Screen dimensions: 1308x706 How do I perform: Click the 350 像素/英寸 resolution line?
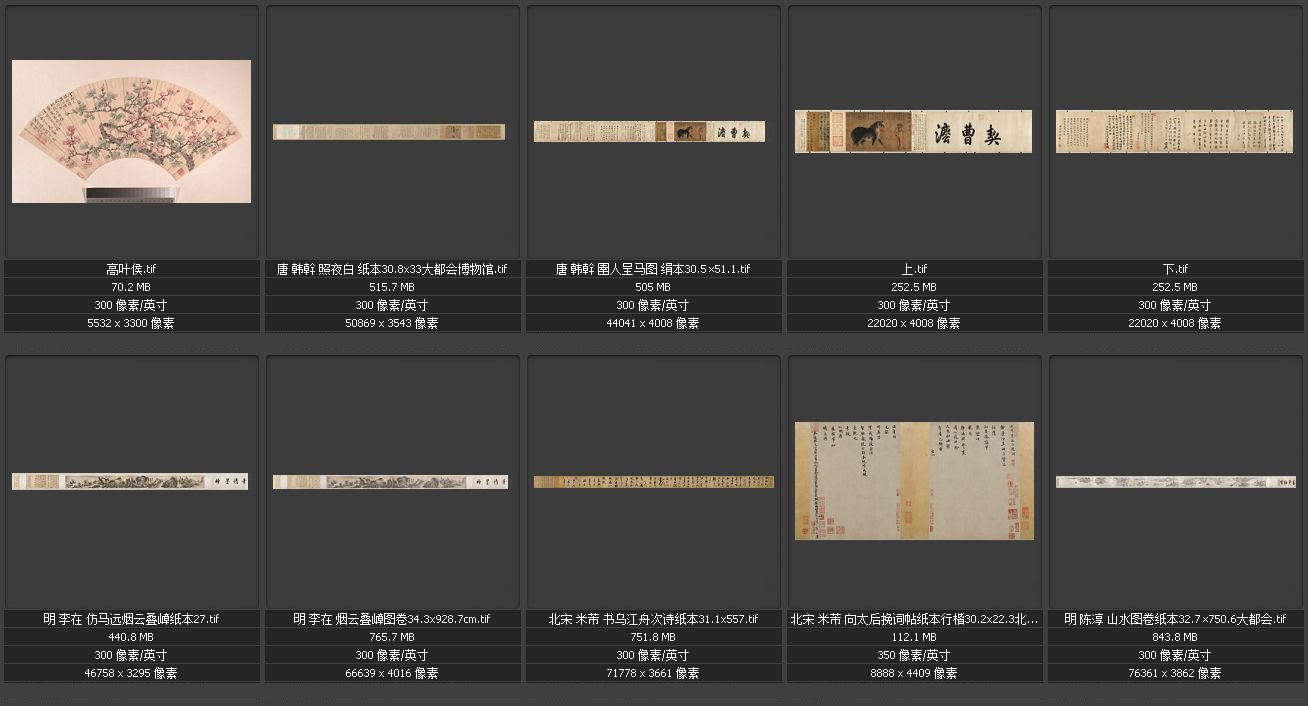pyautogui.click(x=914, y=655)
